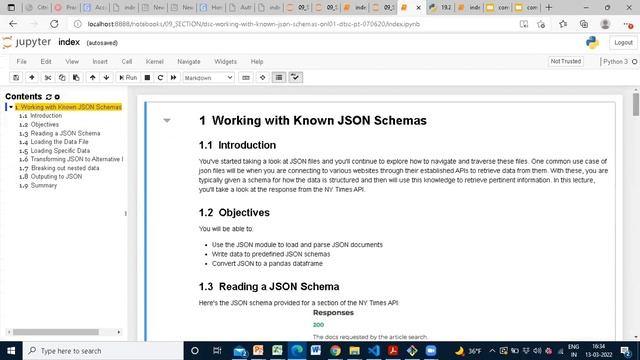Refresh the Contents table icon
Viewport: 640px width, 360px height.
pyautogui.click(x=49, y=97)
